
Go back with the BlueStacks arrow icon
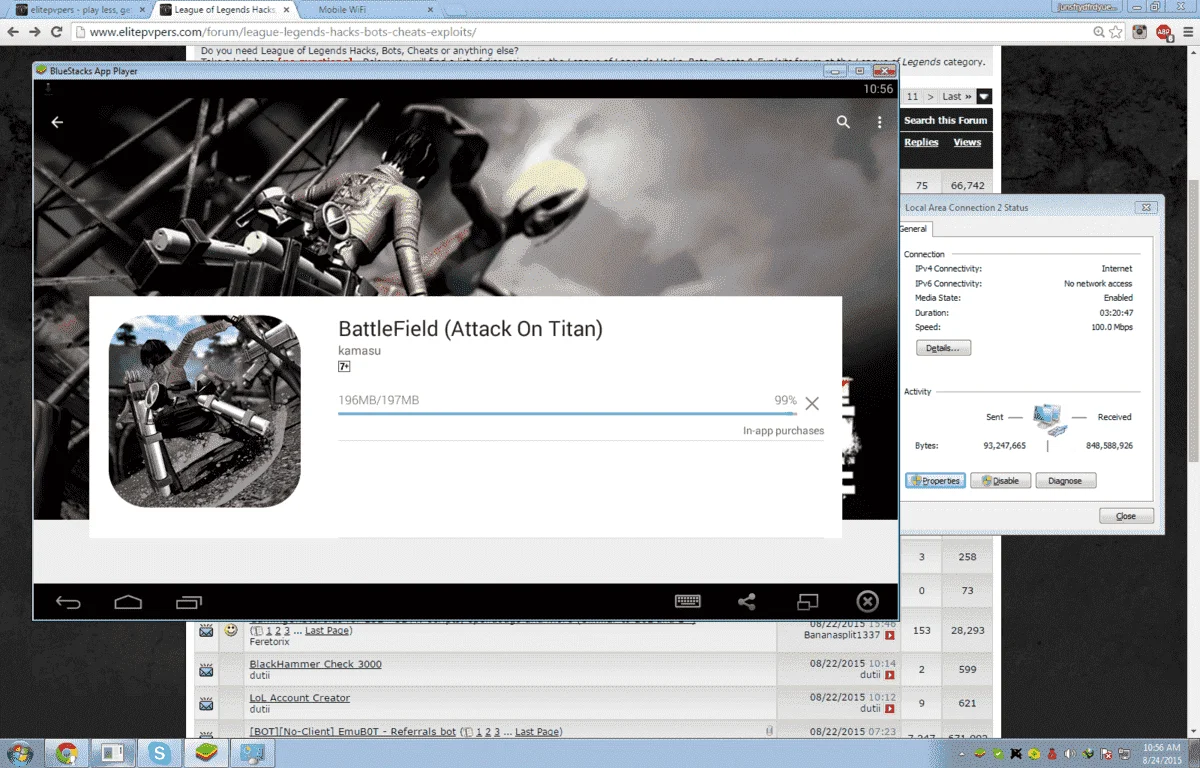[57, 122]
